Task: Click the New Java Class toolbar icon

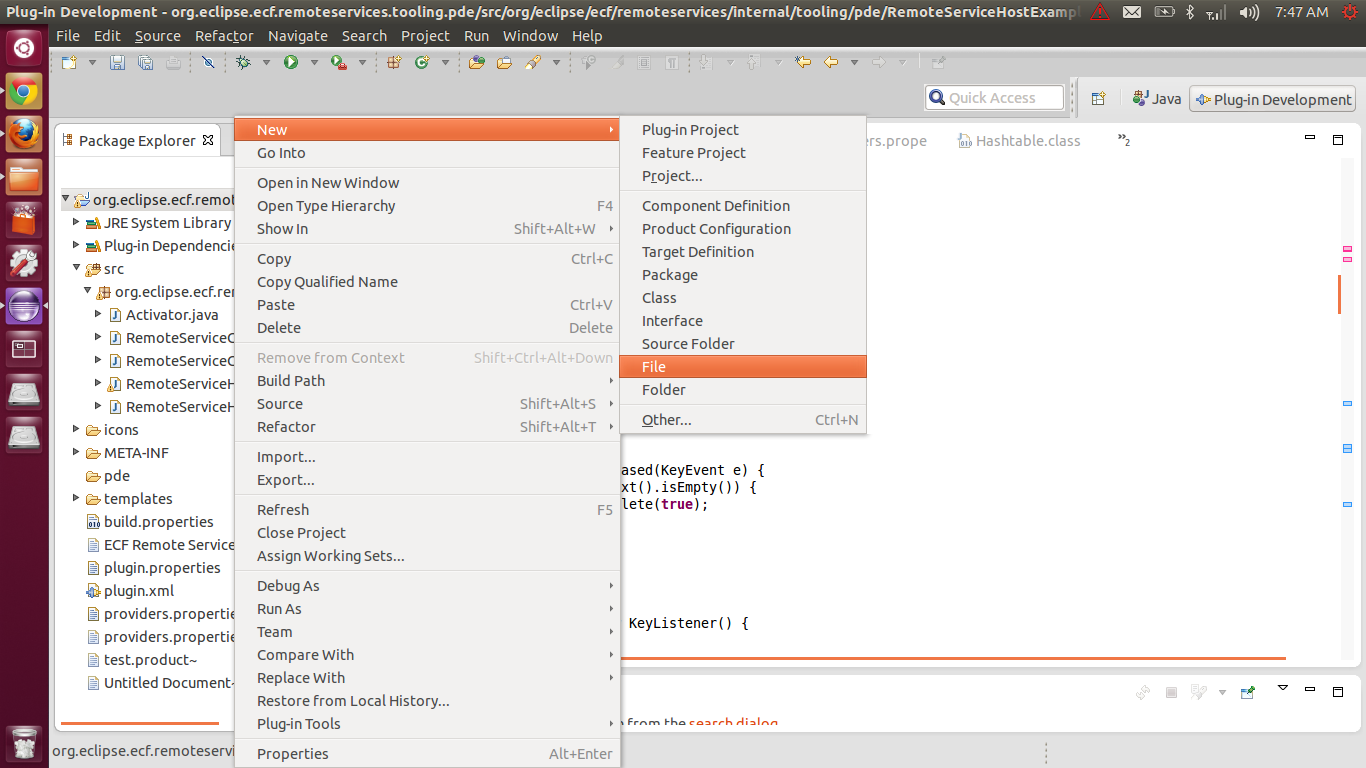Action: coord(422,62)
